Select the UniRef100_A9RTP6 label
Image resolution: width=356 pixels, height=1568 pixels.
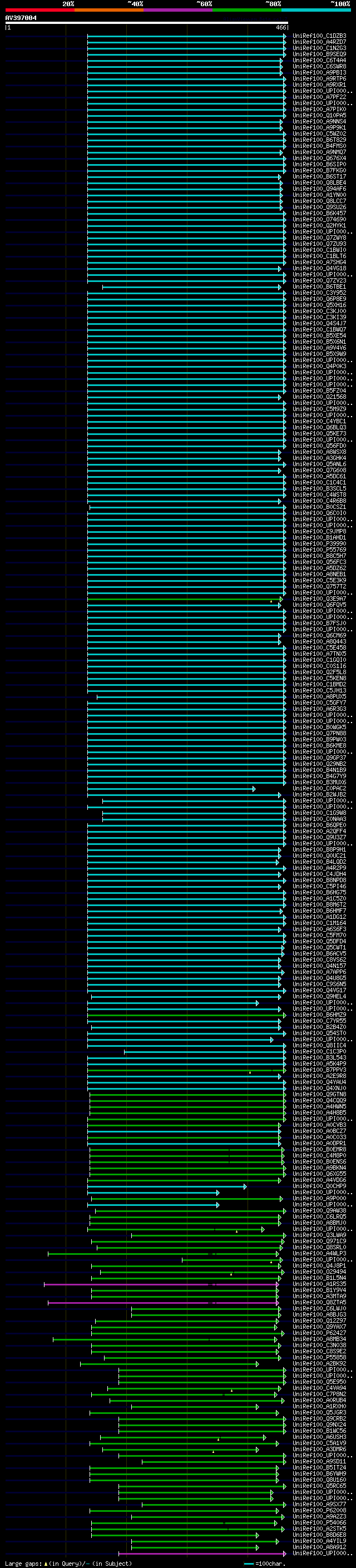(319, 78)
